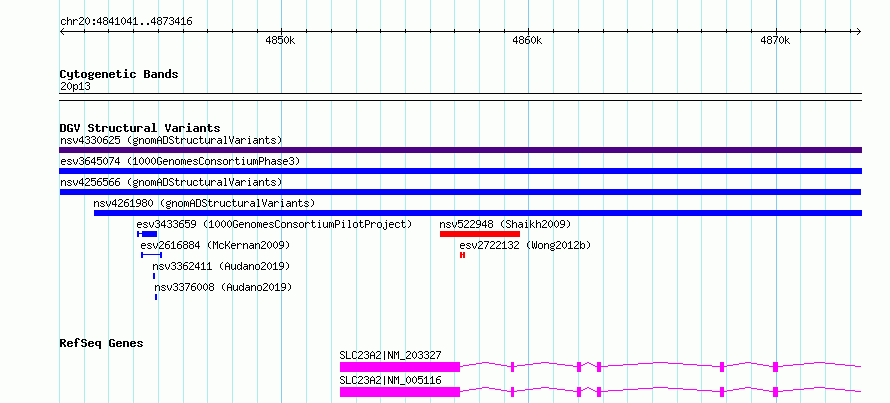Open the esv3433659 (1000GenomesConsortiumPilotProject) label
This screenshot has height=403, width=890.
click(274, 224)
